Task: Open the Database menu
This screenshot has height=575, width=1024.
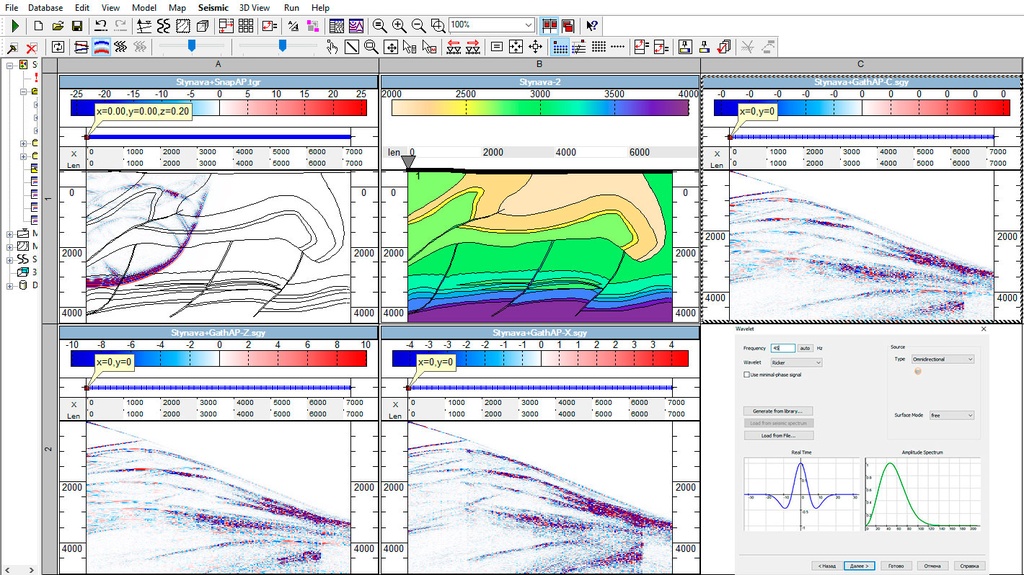Action: coord(45,7)
